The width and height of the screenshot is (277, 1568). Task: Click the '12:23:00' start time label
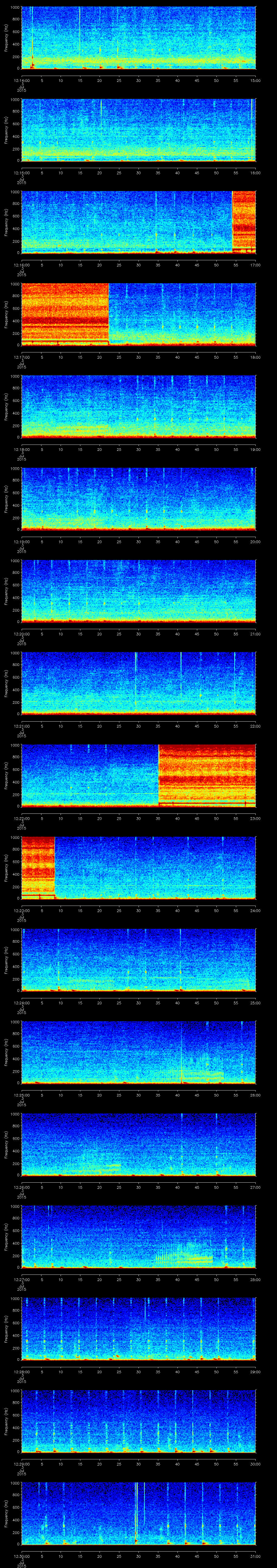click(21, 910)
